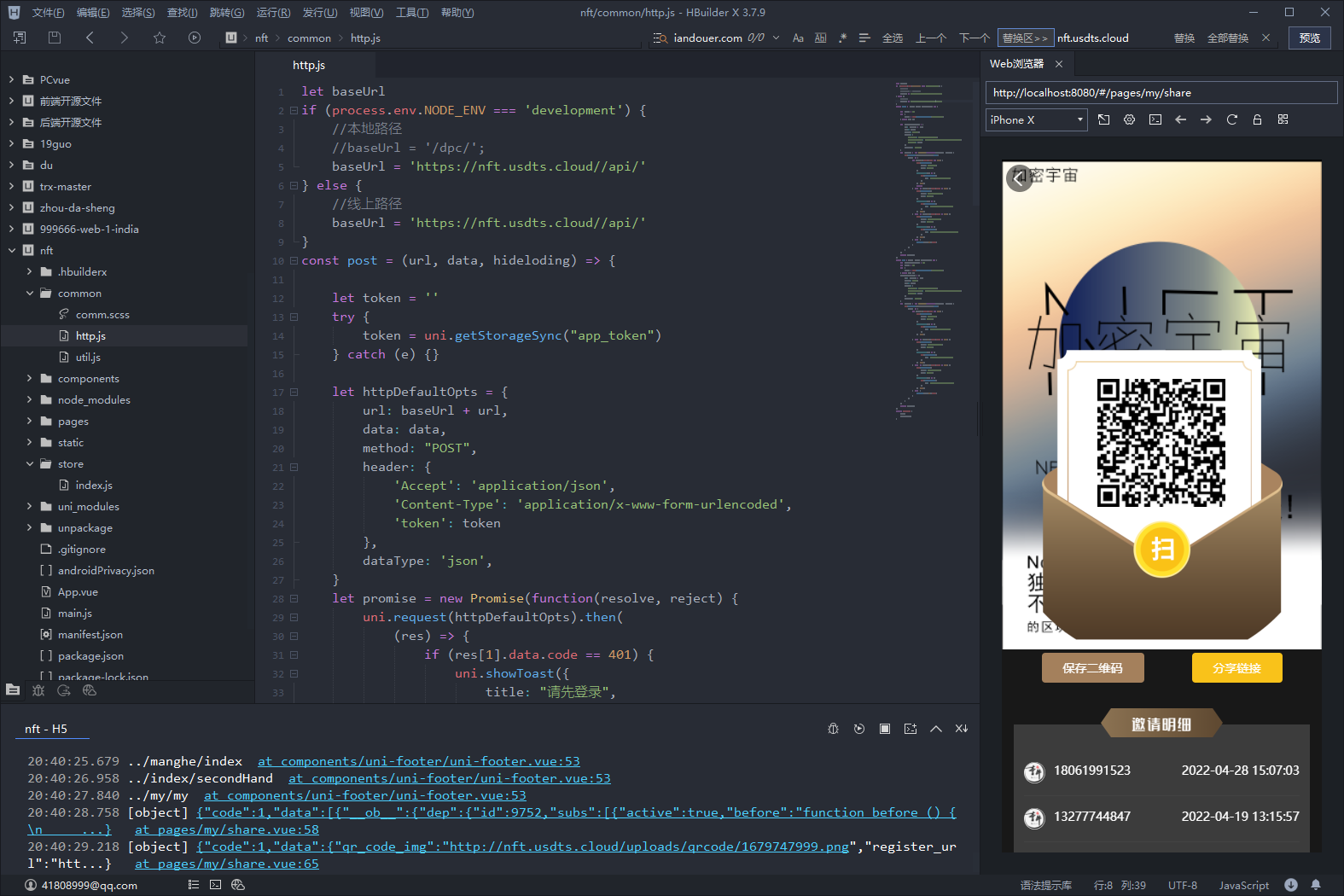Click 下一个 to find next match
Image resolution: width=1344 pixels, height=896 pixels.
click(975, 38)
